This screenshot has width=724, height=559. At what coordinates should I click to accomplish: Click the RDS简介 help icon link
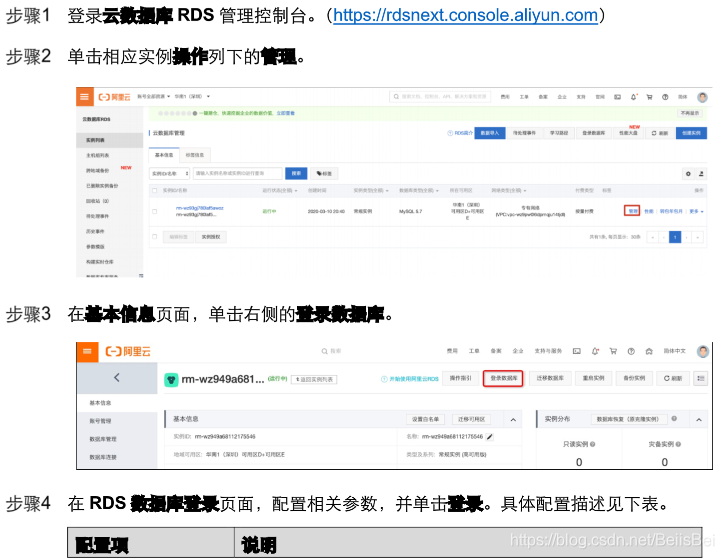[x=460, y=133]
